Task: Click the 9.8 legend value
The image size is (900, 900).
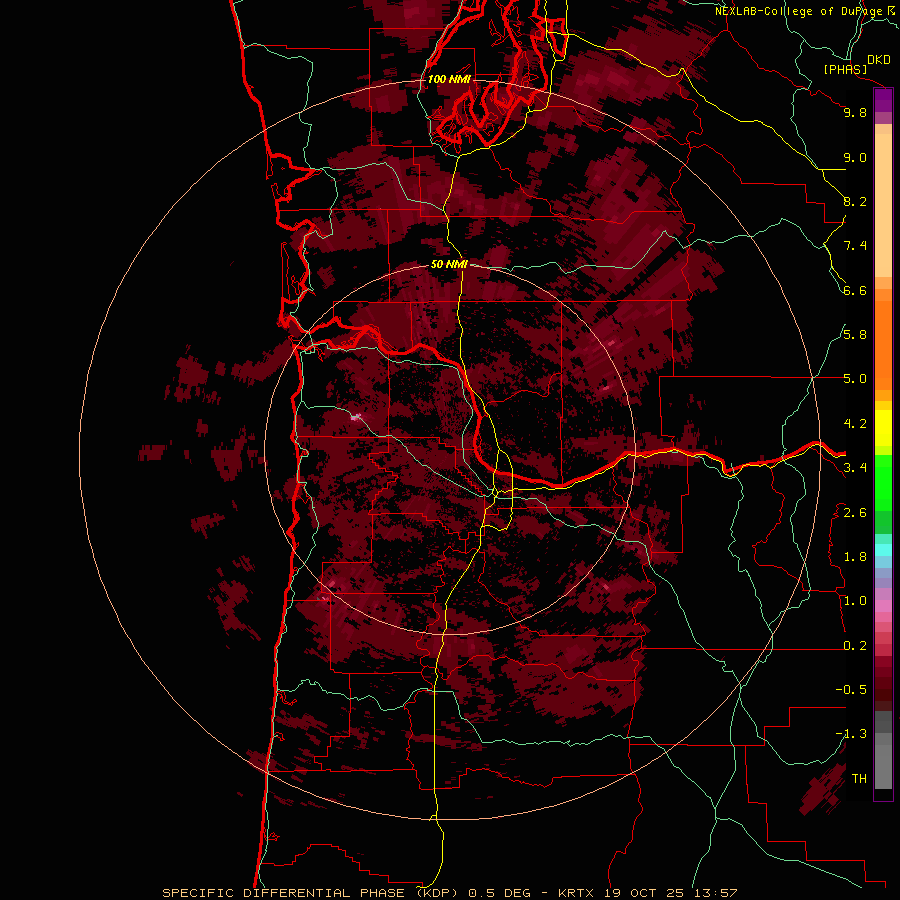Action: coord(855,112)
